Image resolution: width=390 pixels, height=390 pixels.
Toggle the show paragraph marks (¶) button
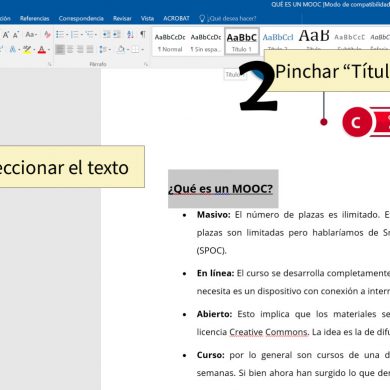pos(143,34)
